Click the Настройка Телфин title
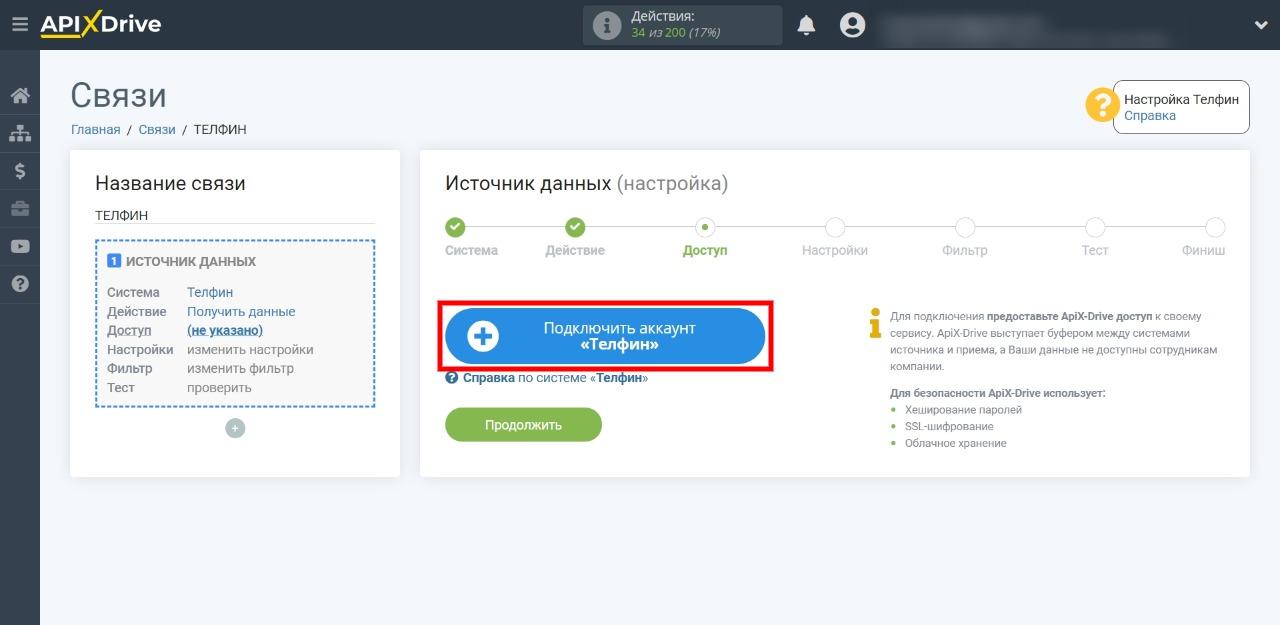The width and height of the screenshot is (1280, 625). click(x=1181, y=100)
